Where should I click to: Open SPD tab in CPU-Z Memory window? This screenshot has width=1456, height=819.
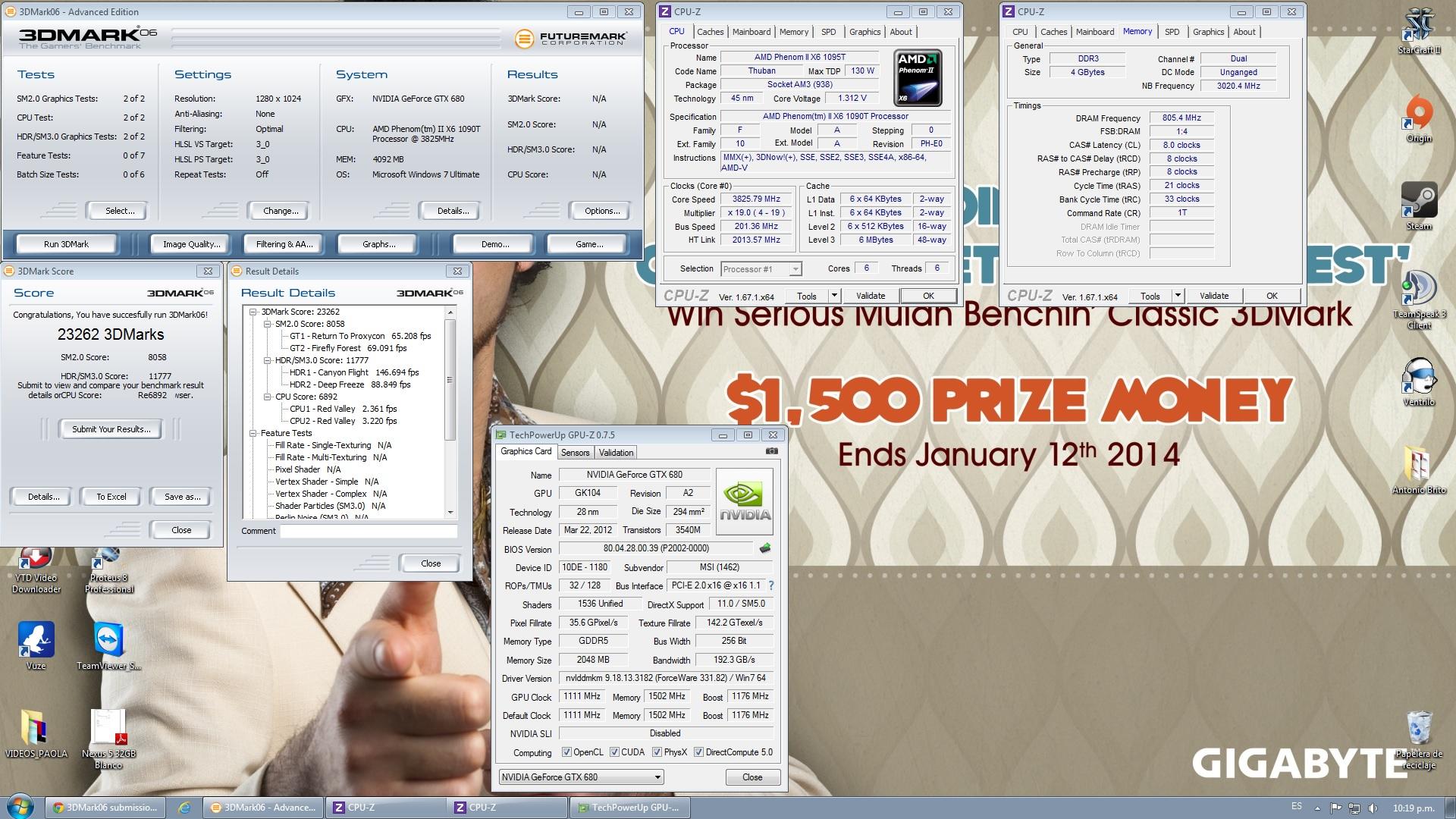(1172, 32)
